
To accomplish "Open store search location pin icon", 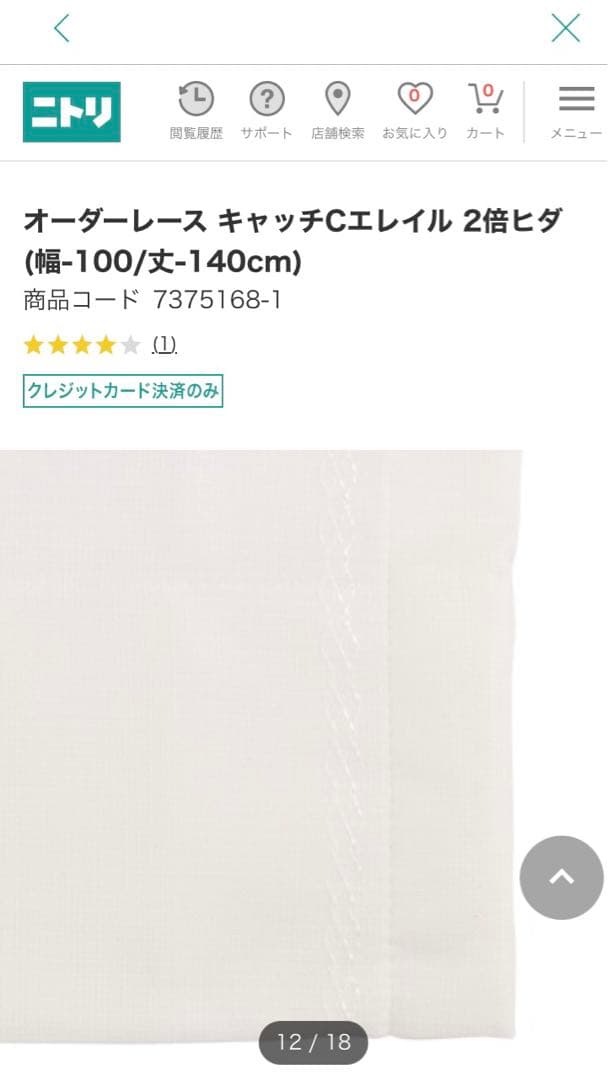I will coord(337,99).
